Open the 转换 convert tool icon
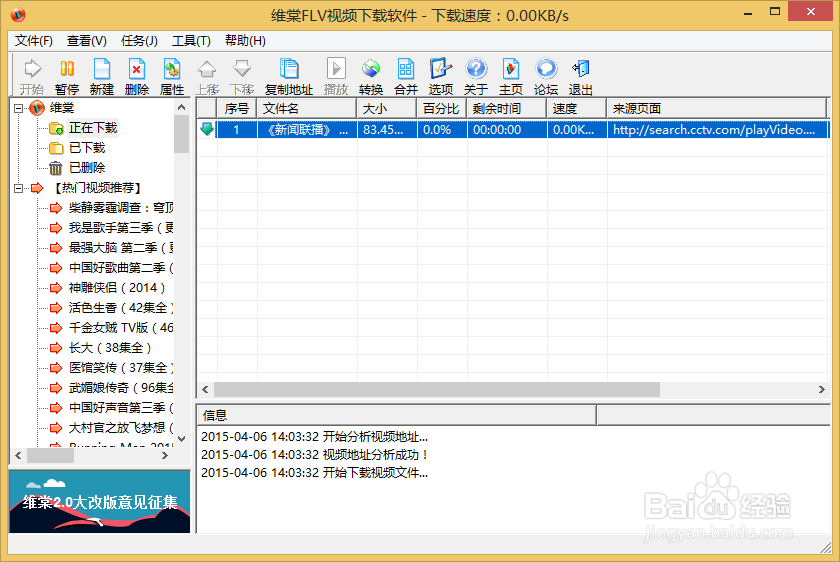The image size is (840, 562). 371,76
